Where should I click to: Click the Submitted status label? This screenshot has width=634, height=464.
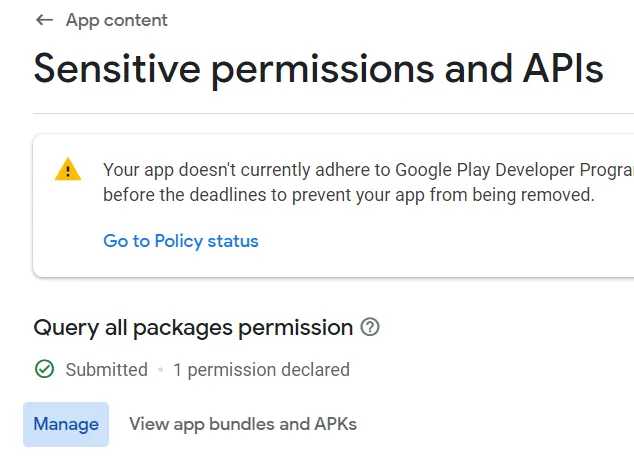pos(106,370)
